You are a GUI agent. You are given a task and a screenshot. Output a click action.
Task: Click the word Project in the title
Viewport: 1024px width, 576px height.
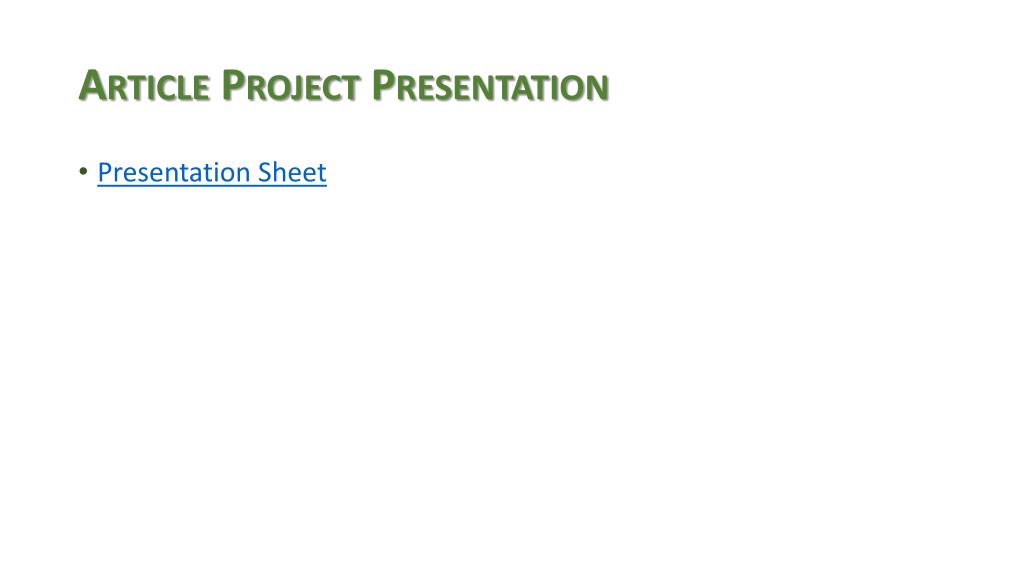tap(291, 86)
